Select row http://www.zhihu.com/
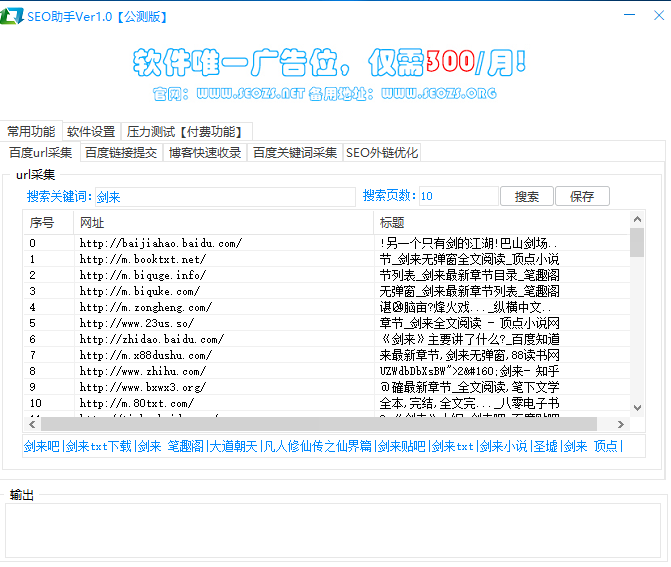This screenshot has height=567, width=671. [x=327, y=371]
